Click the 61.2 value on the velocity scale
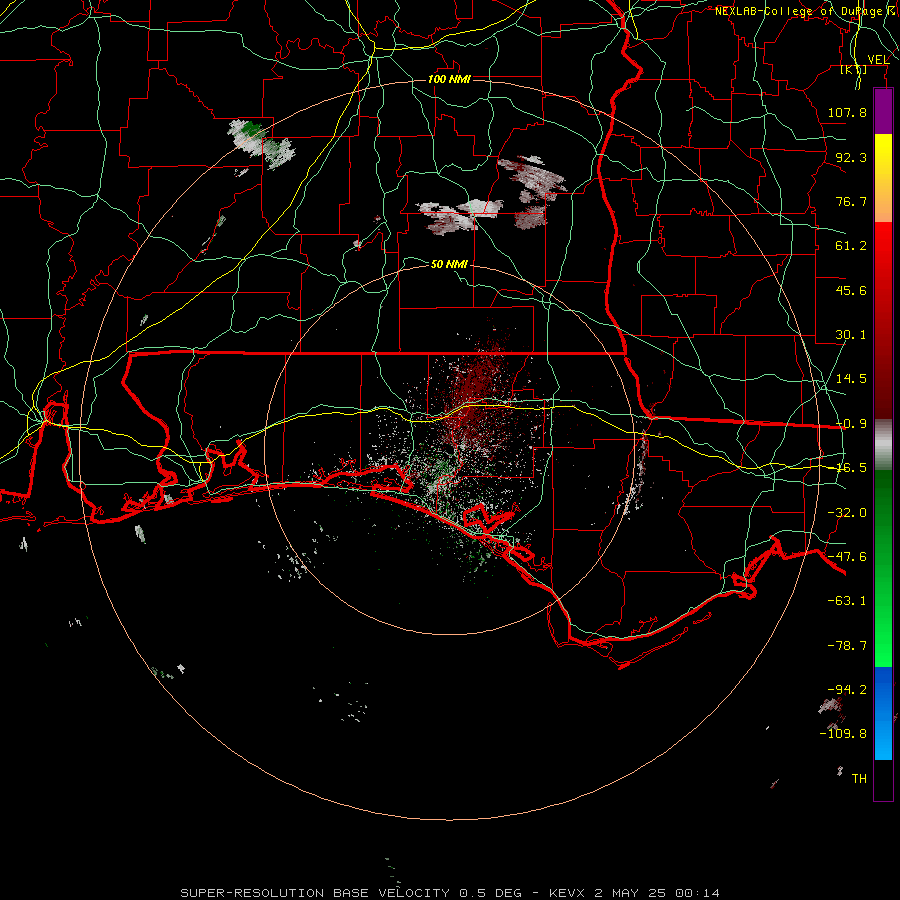 point(851,246)
